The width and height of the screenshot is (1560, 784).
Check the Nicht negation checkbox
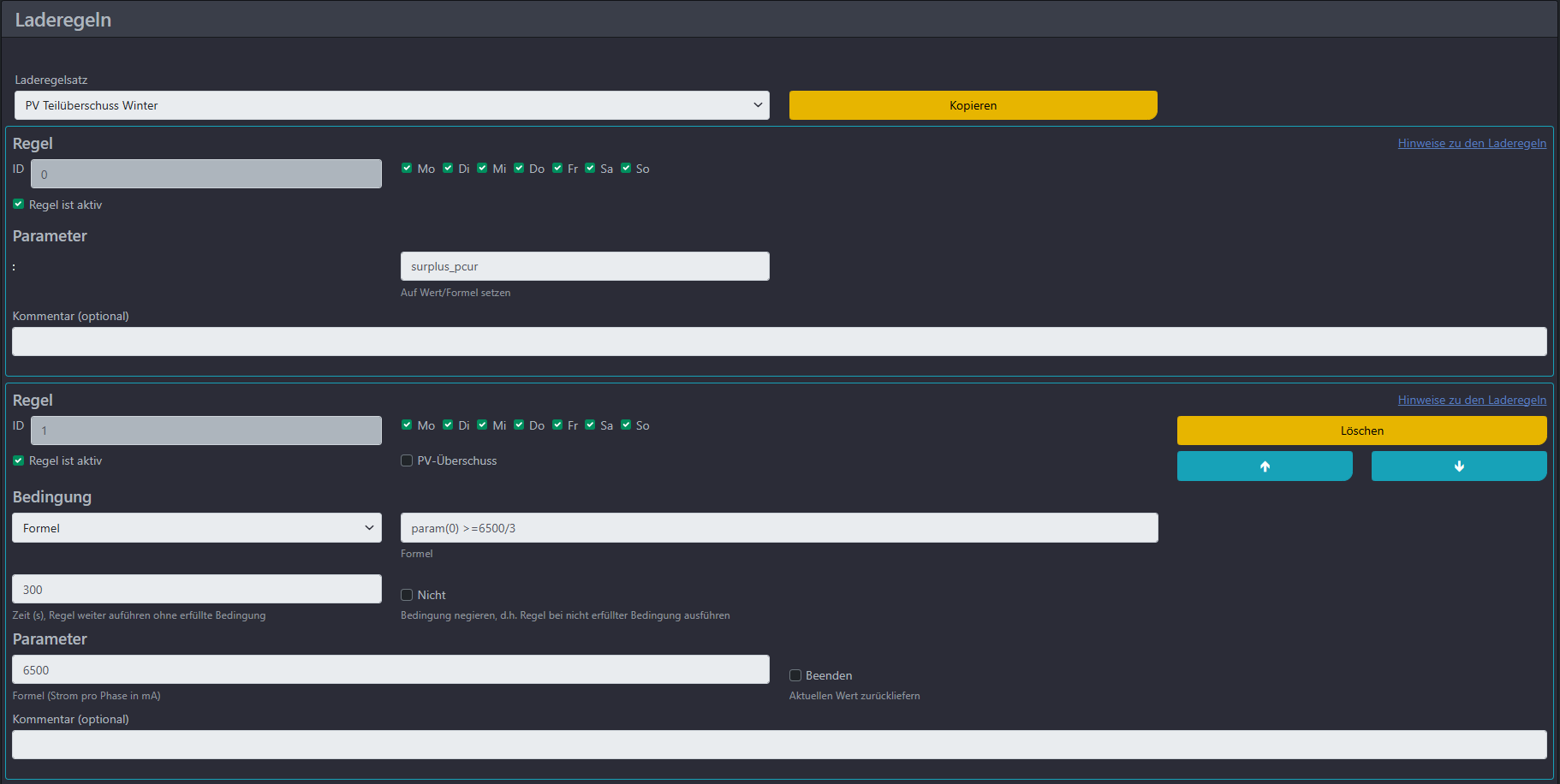pyautogui.click(x=407, y=595)
